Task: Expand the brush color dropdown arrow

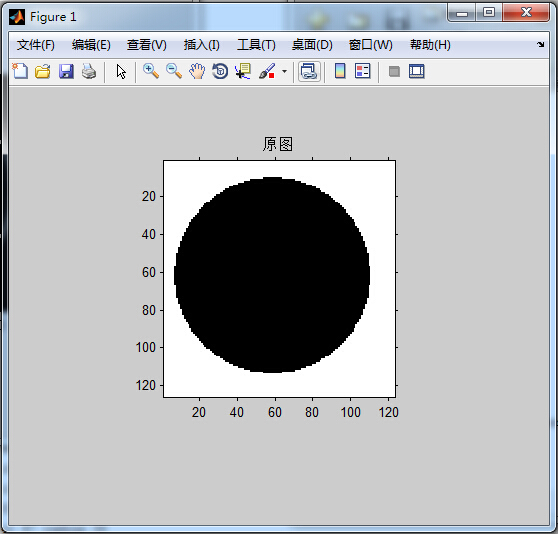Action: (284, 71)
